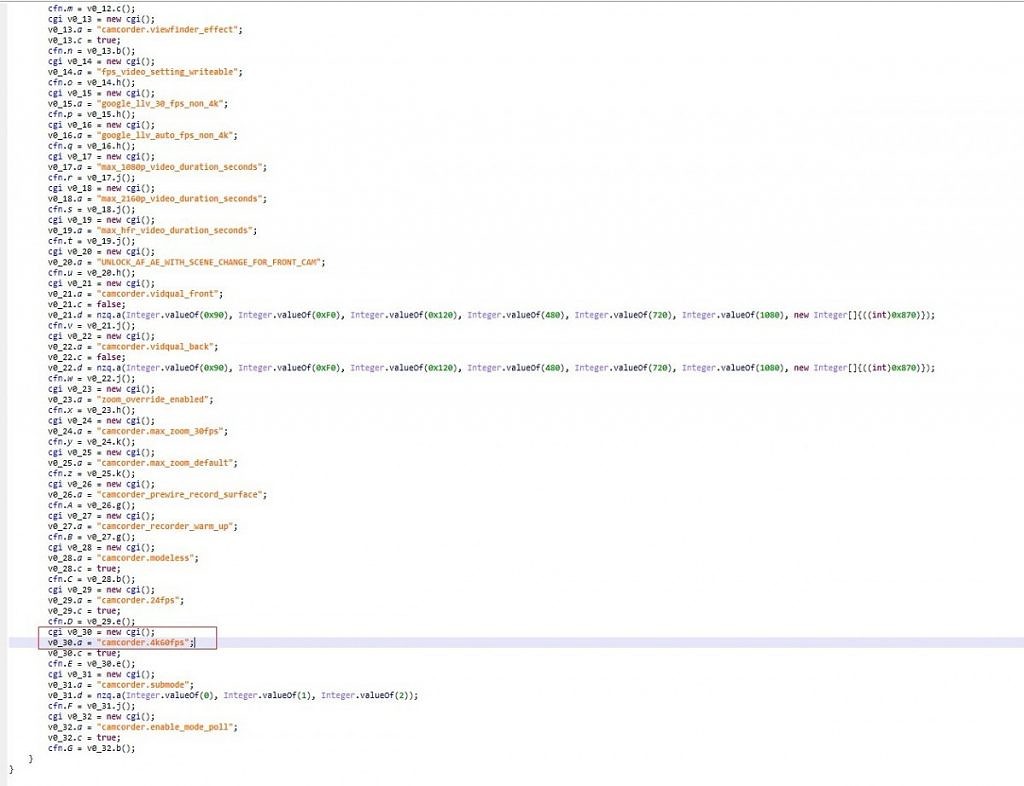Click the "zoom_override_enabled" string

pyautogui.click(x=154, y=399)
